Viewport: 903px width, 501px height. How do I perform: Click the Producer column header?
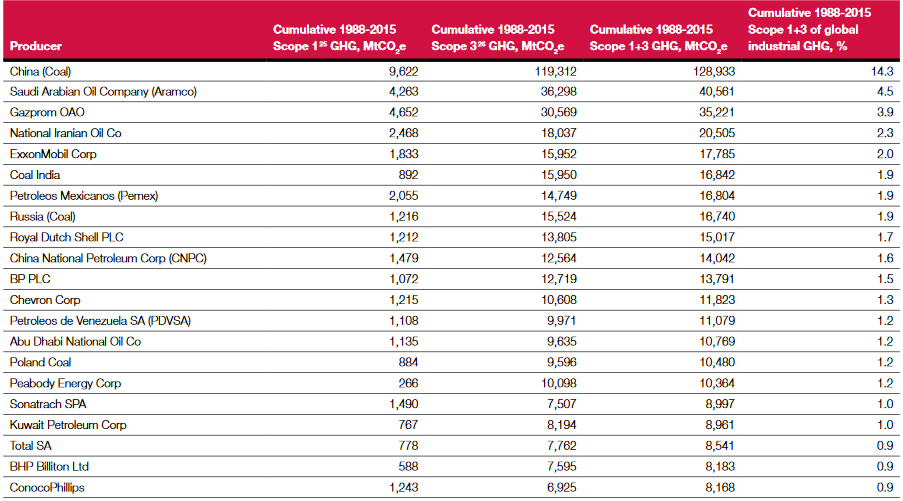coord(36,46)
